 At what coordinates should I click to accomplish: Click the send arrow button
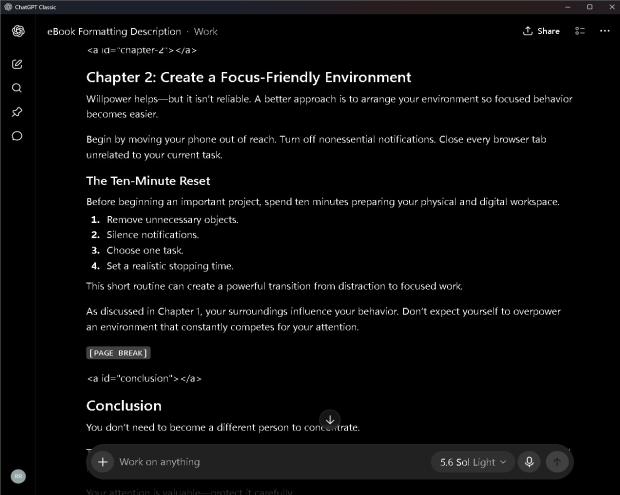(557, 462)
